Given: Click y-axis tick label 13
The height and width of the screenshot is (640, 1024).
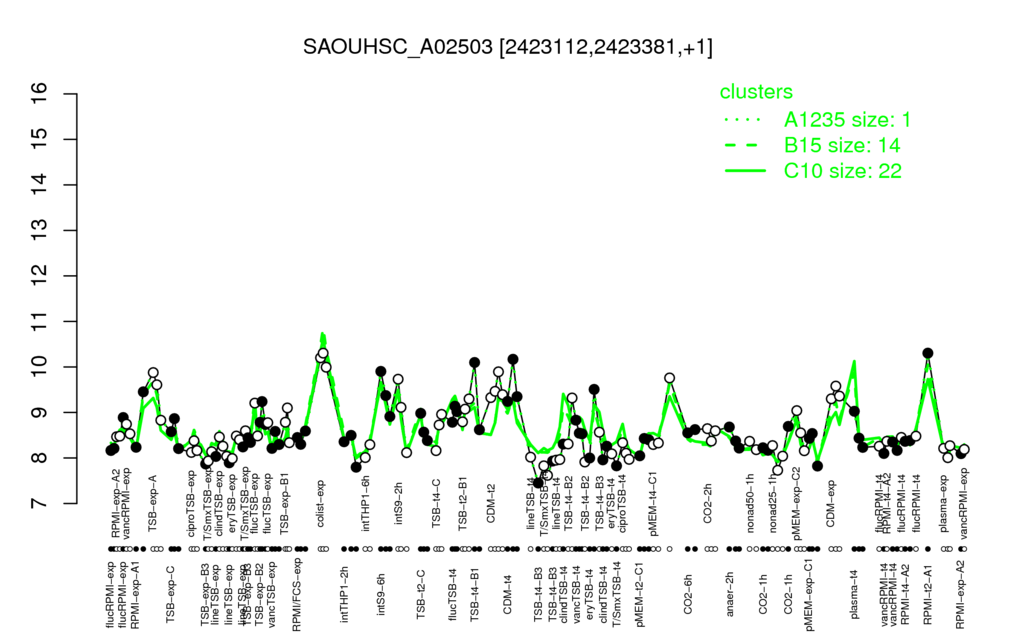Looking at the screenshot, I should [x=39, y=231].
